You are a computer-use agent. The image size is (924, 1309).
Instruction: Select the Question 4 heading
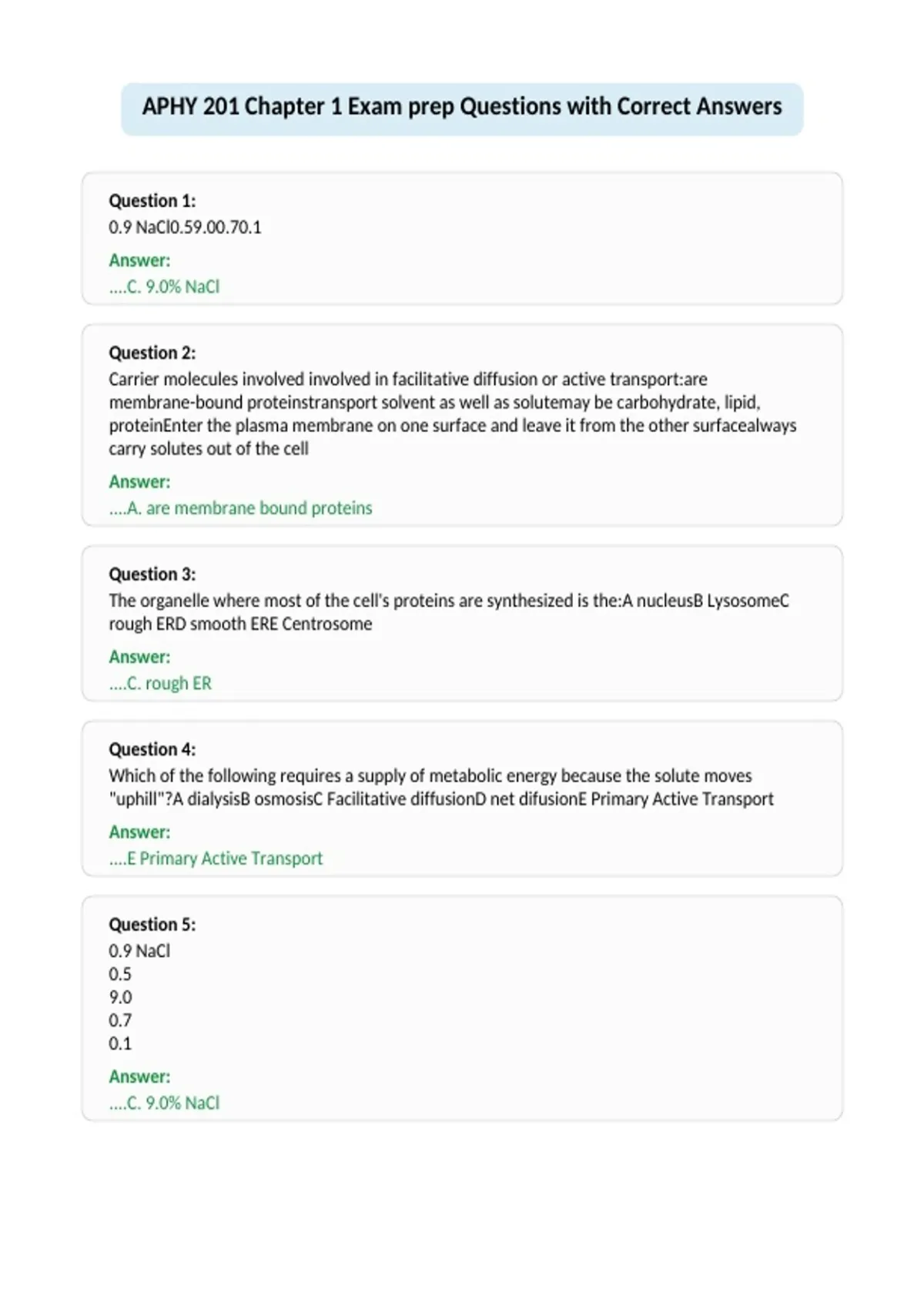(x=152, y=749)
